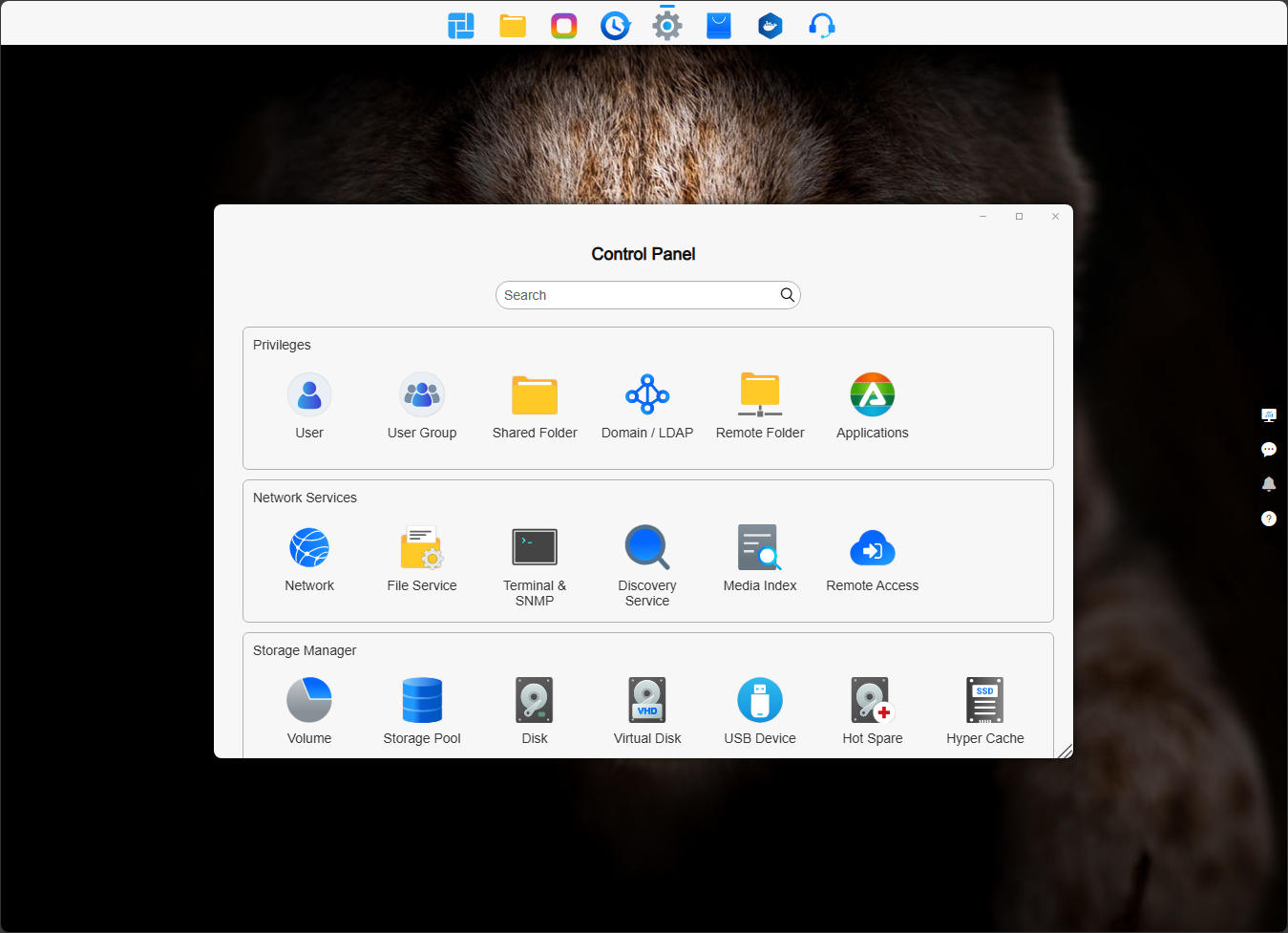
Task: Click the magnifier search button
Action: 788,295
